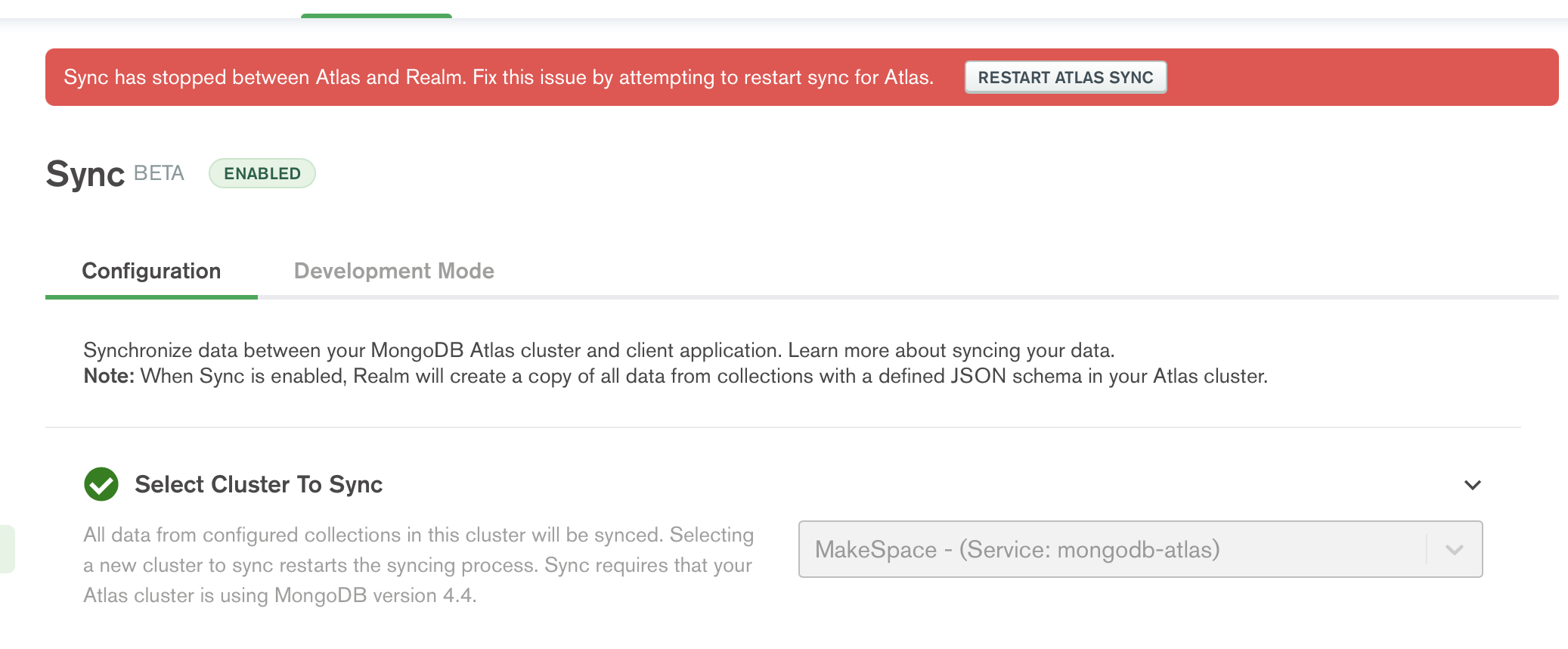Open the Development Mode tab
Viewport: 1568px width, 649px height.
click(394, 271)
